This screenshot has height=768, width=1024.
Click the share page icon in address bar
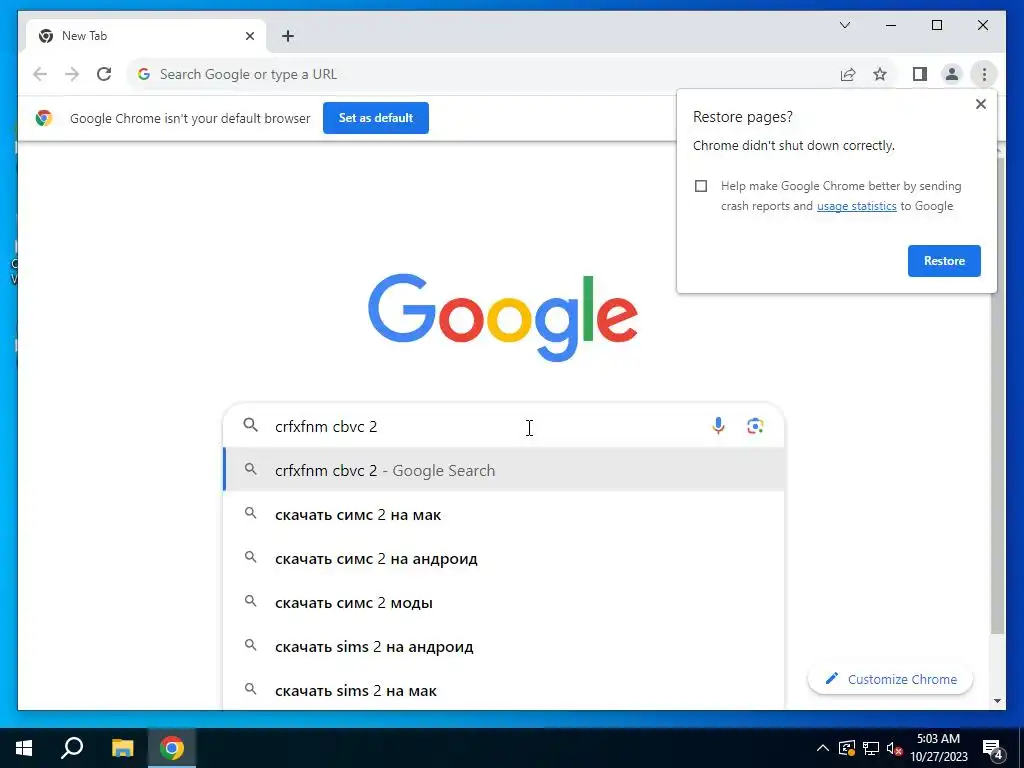(848, 74)
